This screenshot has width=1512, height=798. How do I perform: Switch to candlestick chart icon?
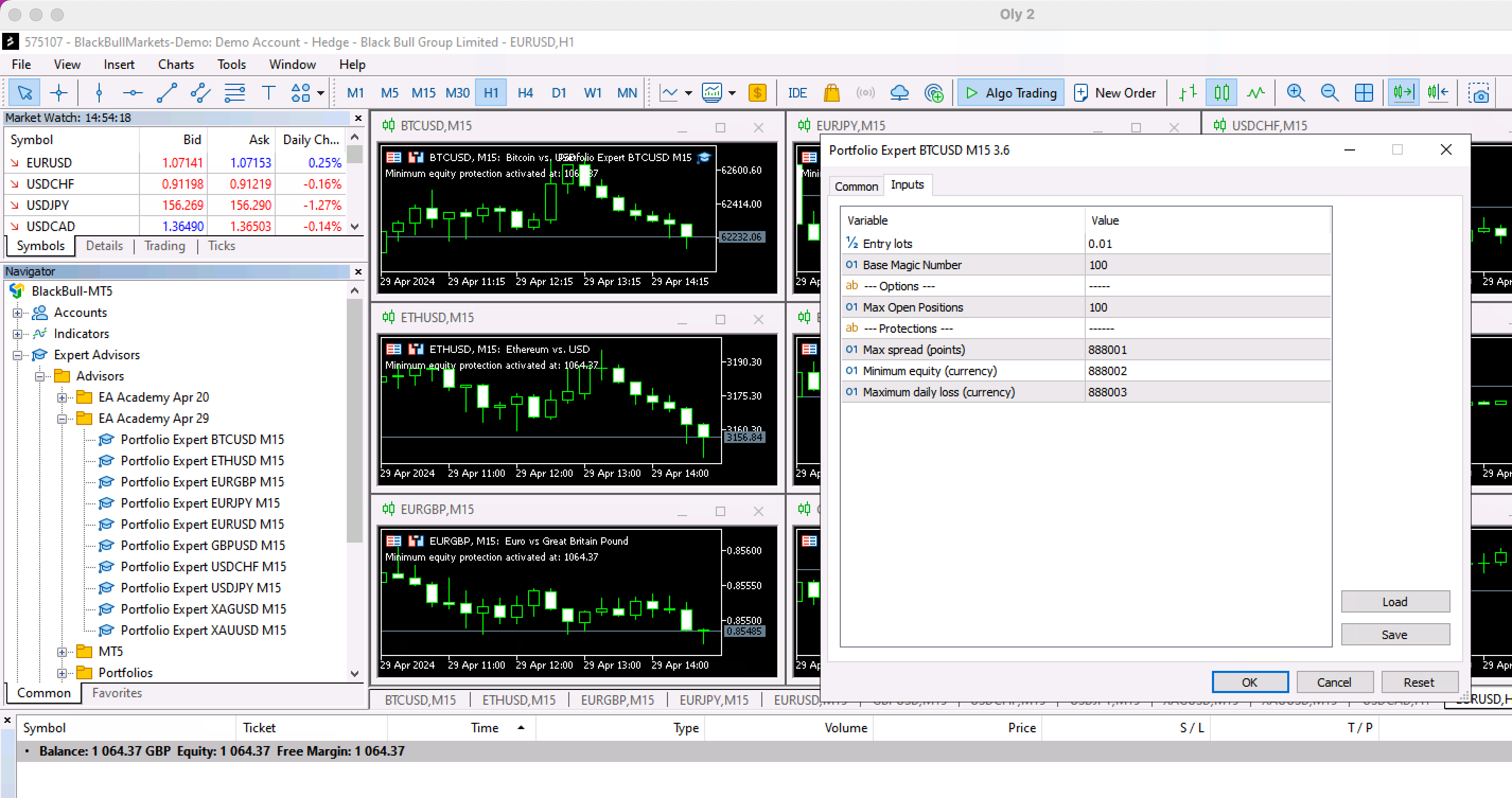pyautogui.click(x=1221, y=93)
